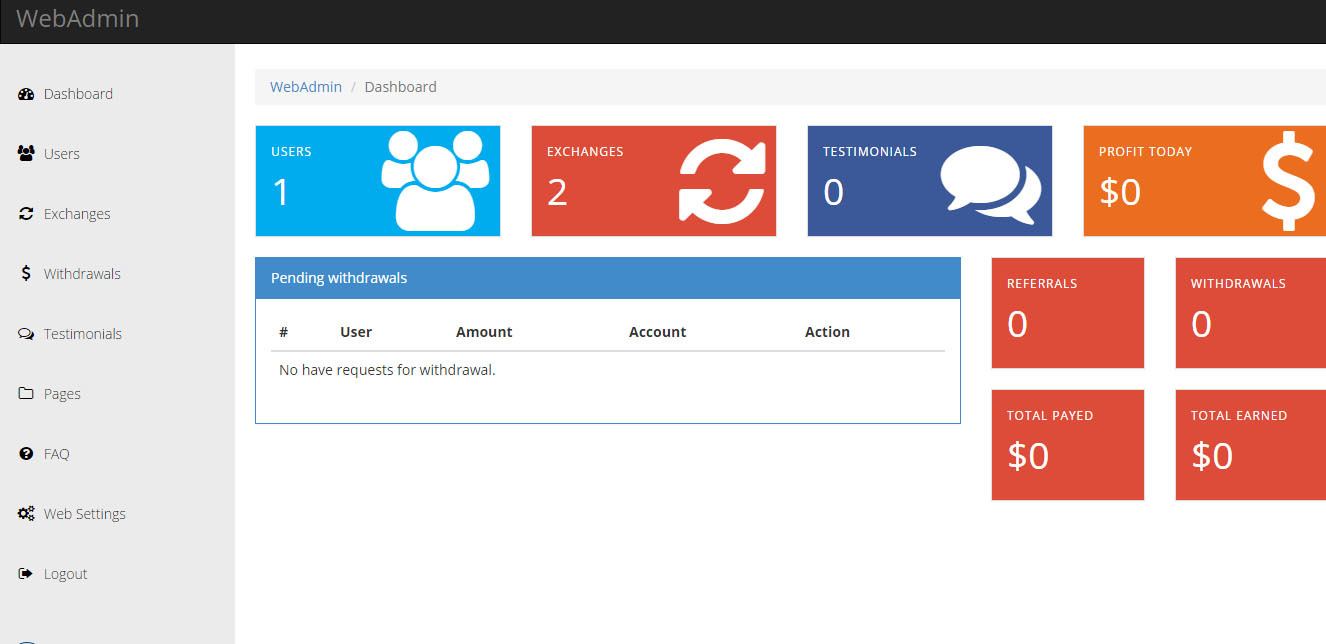Click the User column header
The image size is (1326, 644).
[x=356, y=332]
